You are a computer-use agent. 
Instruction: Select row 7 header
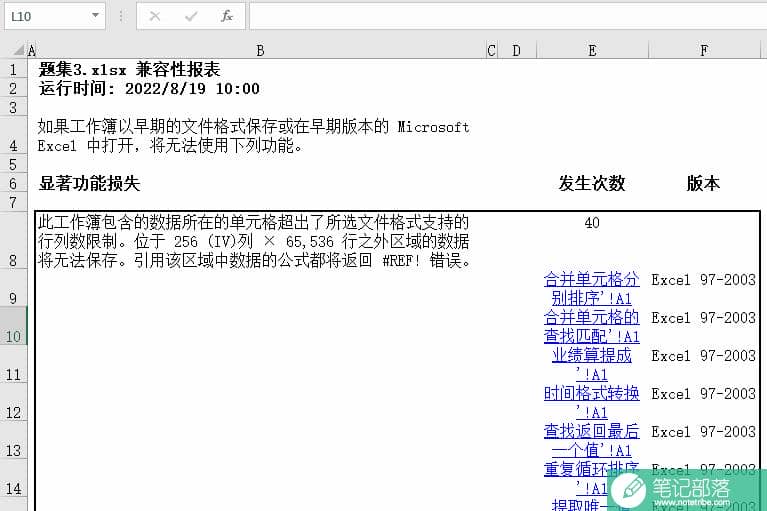13,202
